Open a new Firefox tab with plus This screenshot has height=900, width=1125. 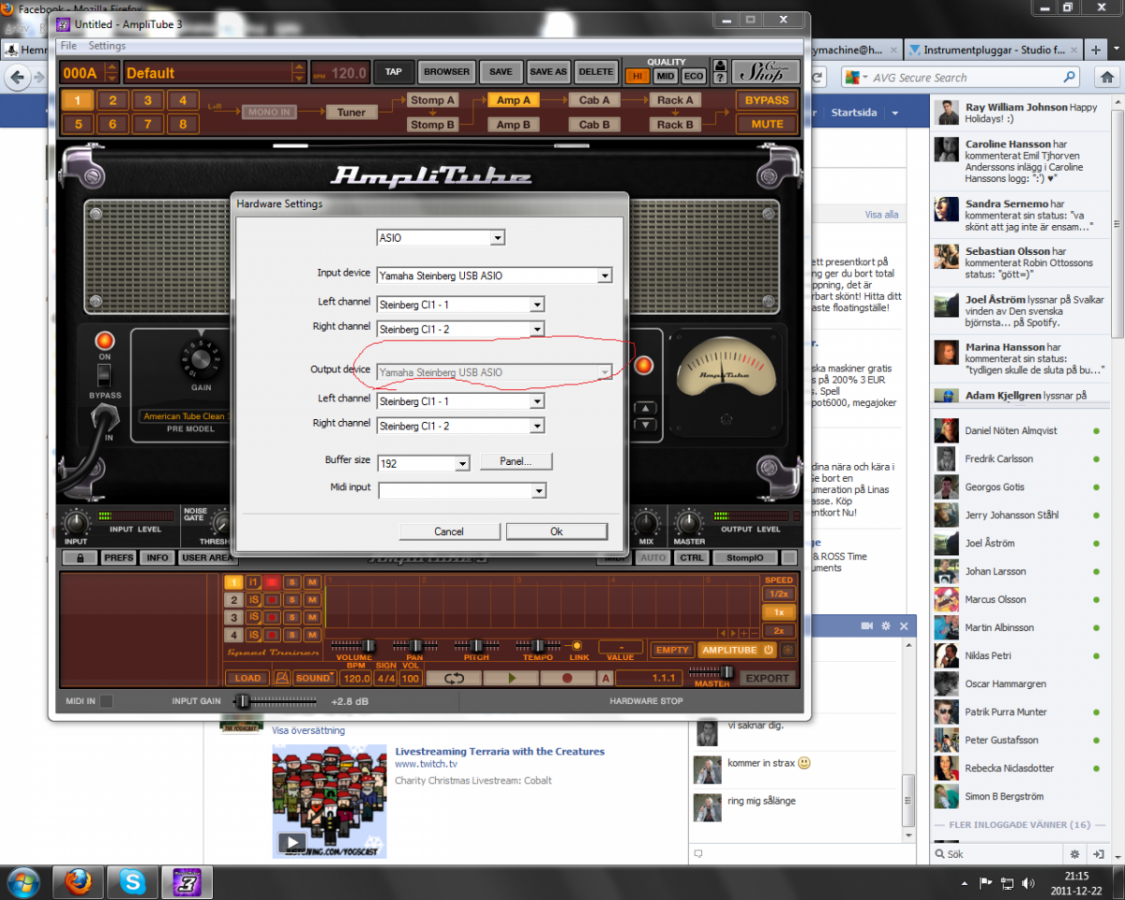(x=1096, y=50)
